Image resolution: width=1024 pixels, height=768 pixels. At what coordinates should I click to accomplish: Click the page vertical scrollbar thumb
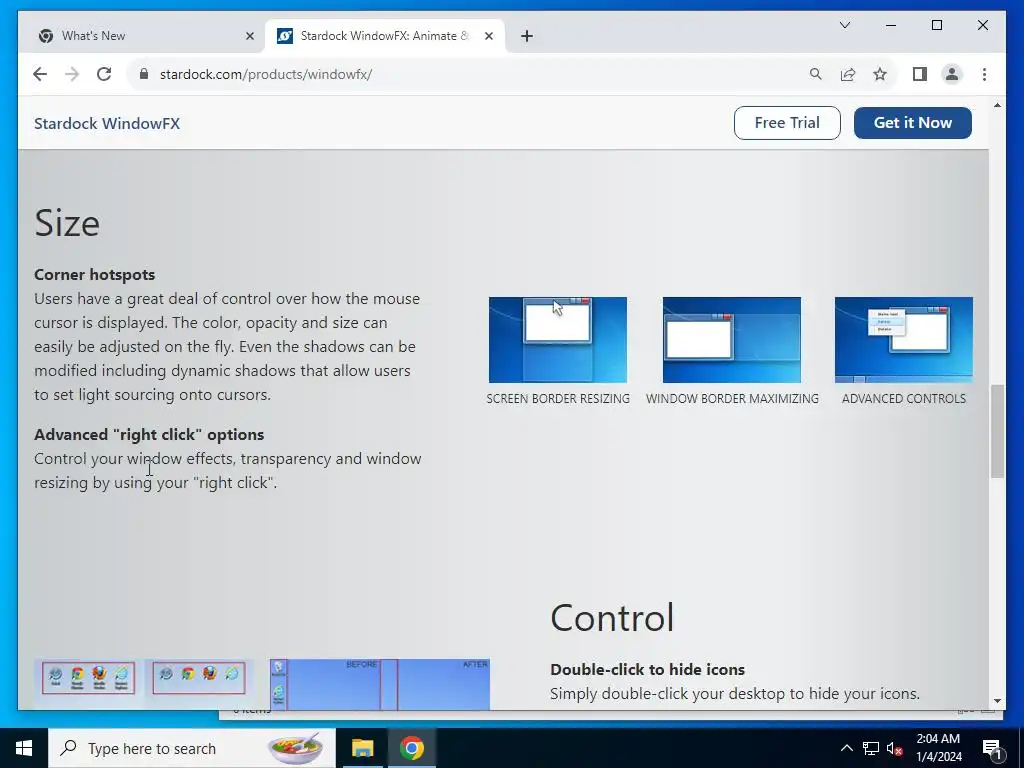tap(997, 432)
